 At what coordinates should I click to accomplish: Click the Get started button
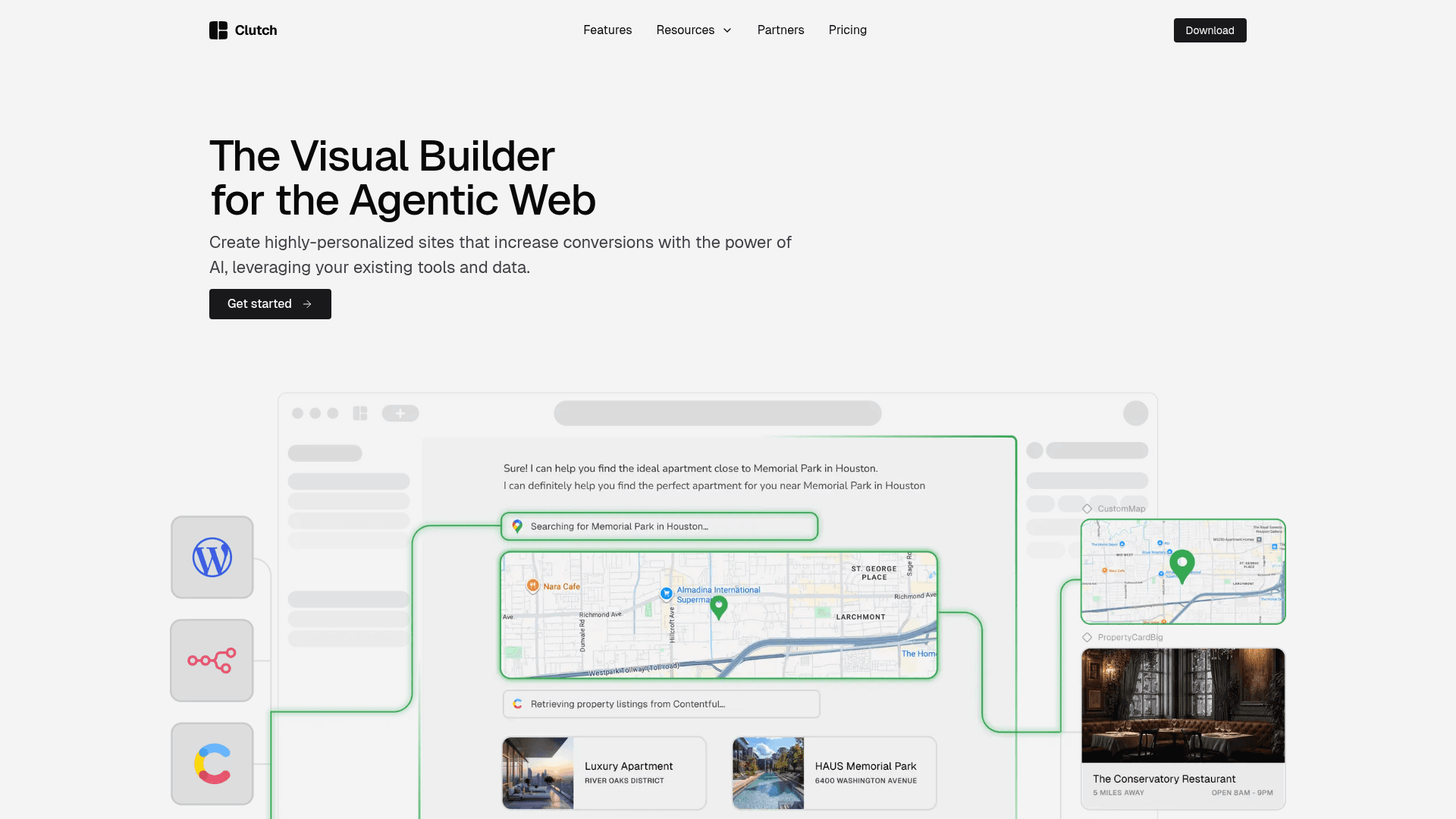pos(270,304)
